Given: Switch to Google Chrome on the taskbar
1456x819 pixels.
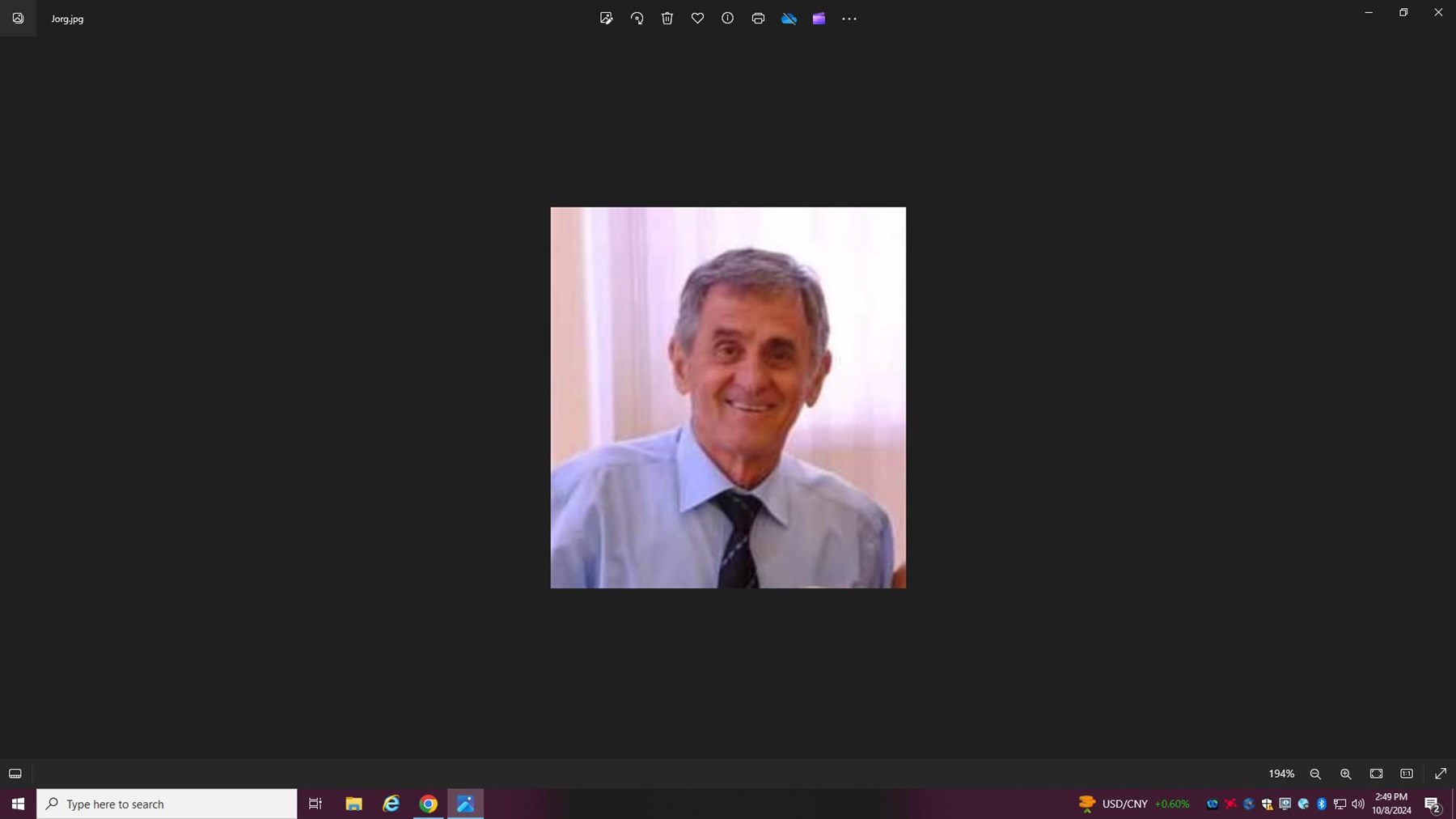Looking at the screenshot, I should (x=429, y=804).
